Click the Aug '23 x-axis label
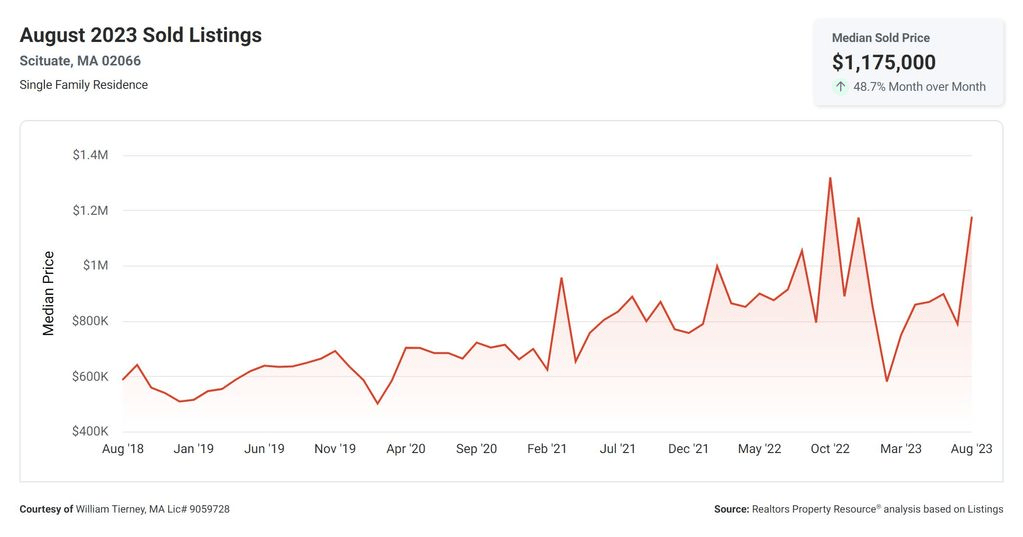 point(971,449)
